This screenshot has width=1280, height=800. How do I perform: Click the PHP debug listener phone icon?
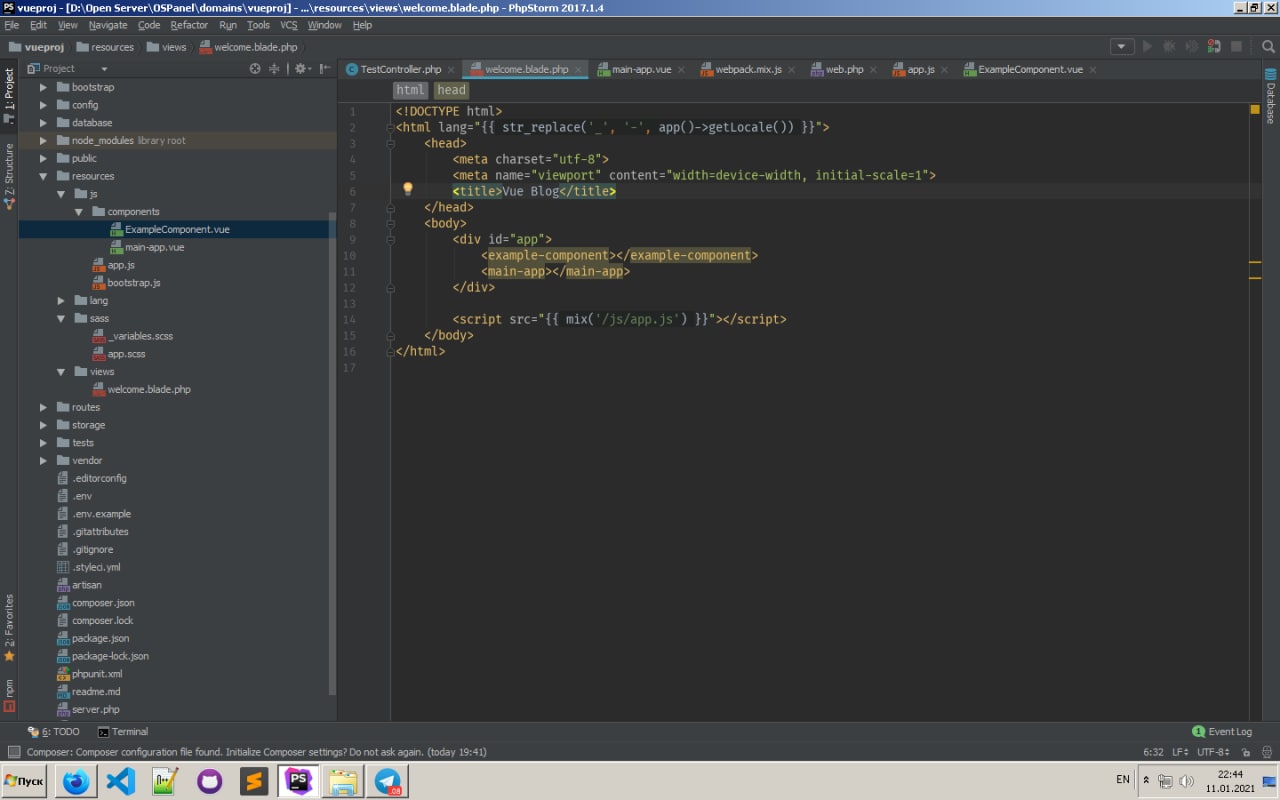1213,46
